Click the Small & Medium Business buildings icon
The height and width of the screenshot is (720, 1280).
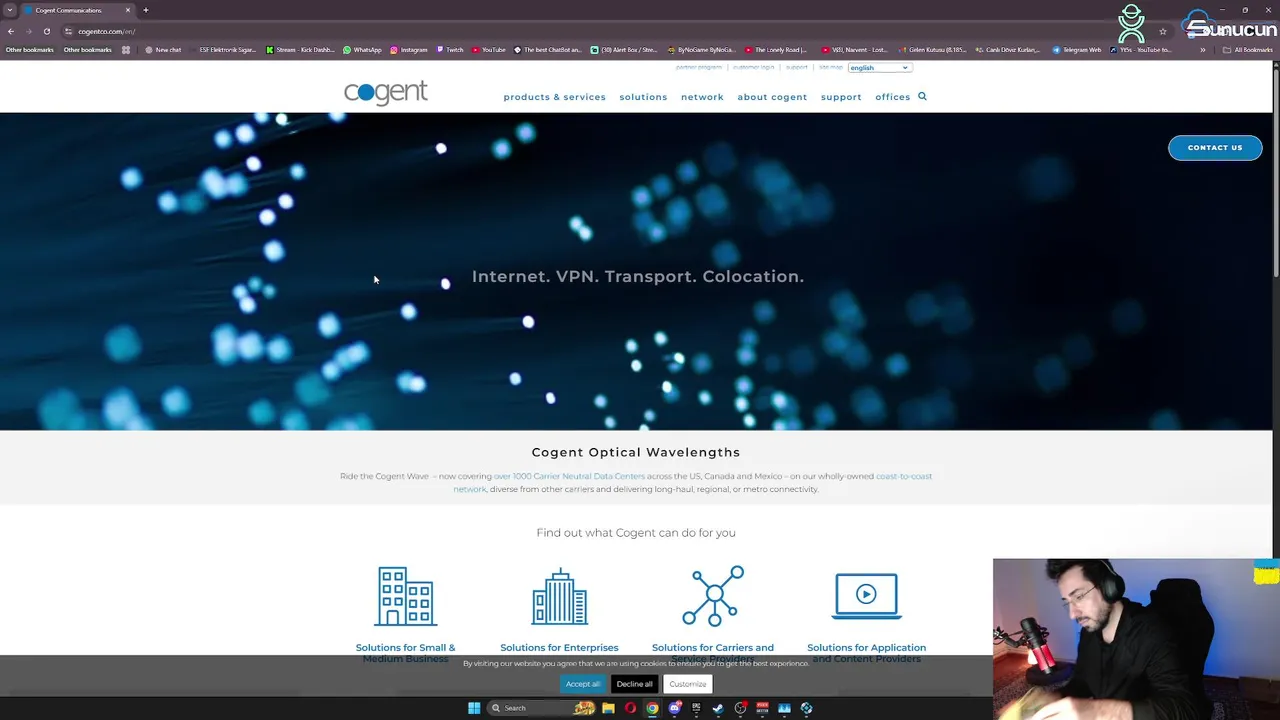(405, 596)
